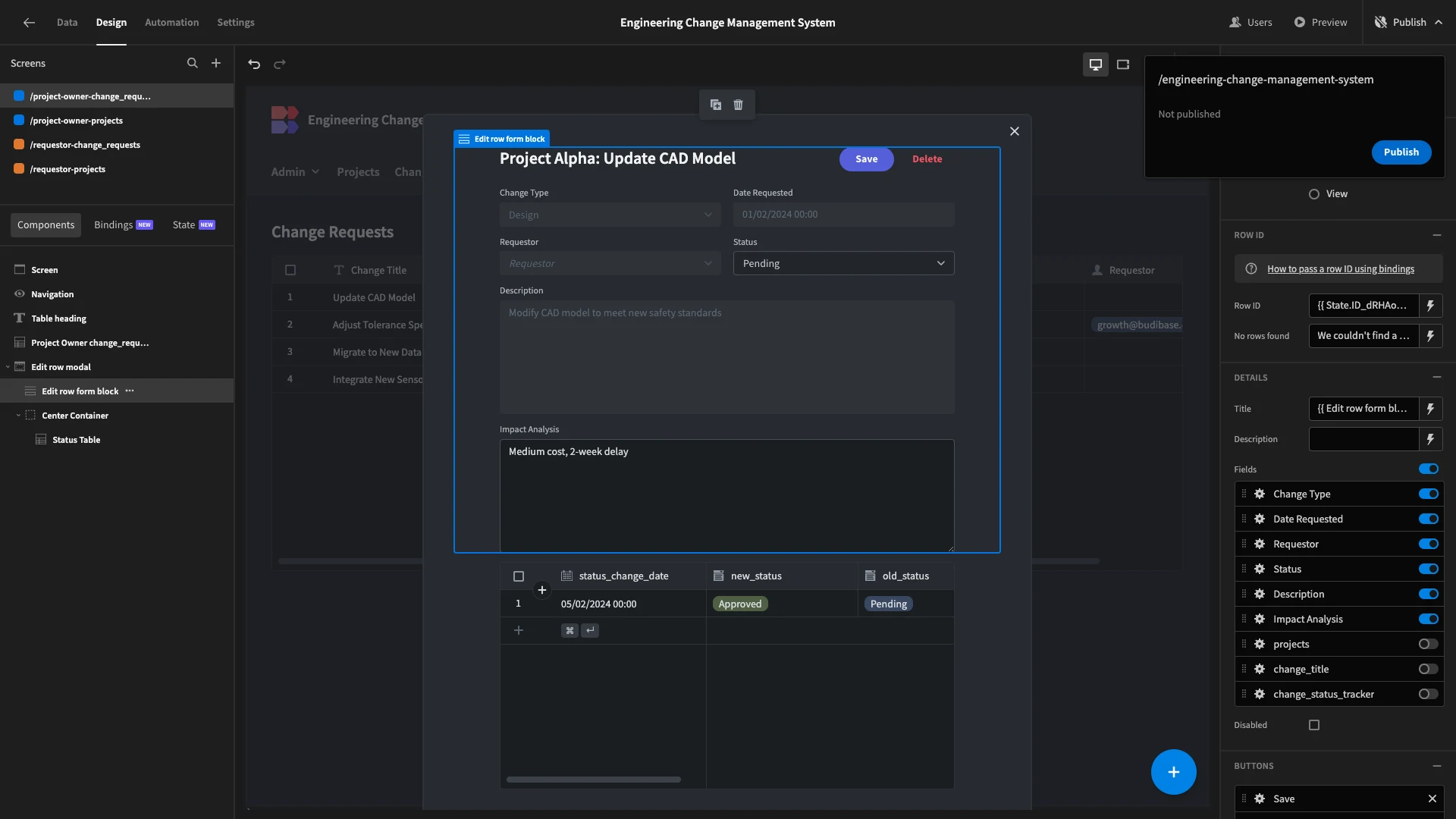The width and height of the screenshot is (1456, 819).
Task: Click the undo arrow icon
Action: (x=254, y=64)
